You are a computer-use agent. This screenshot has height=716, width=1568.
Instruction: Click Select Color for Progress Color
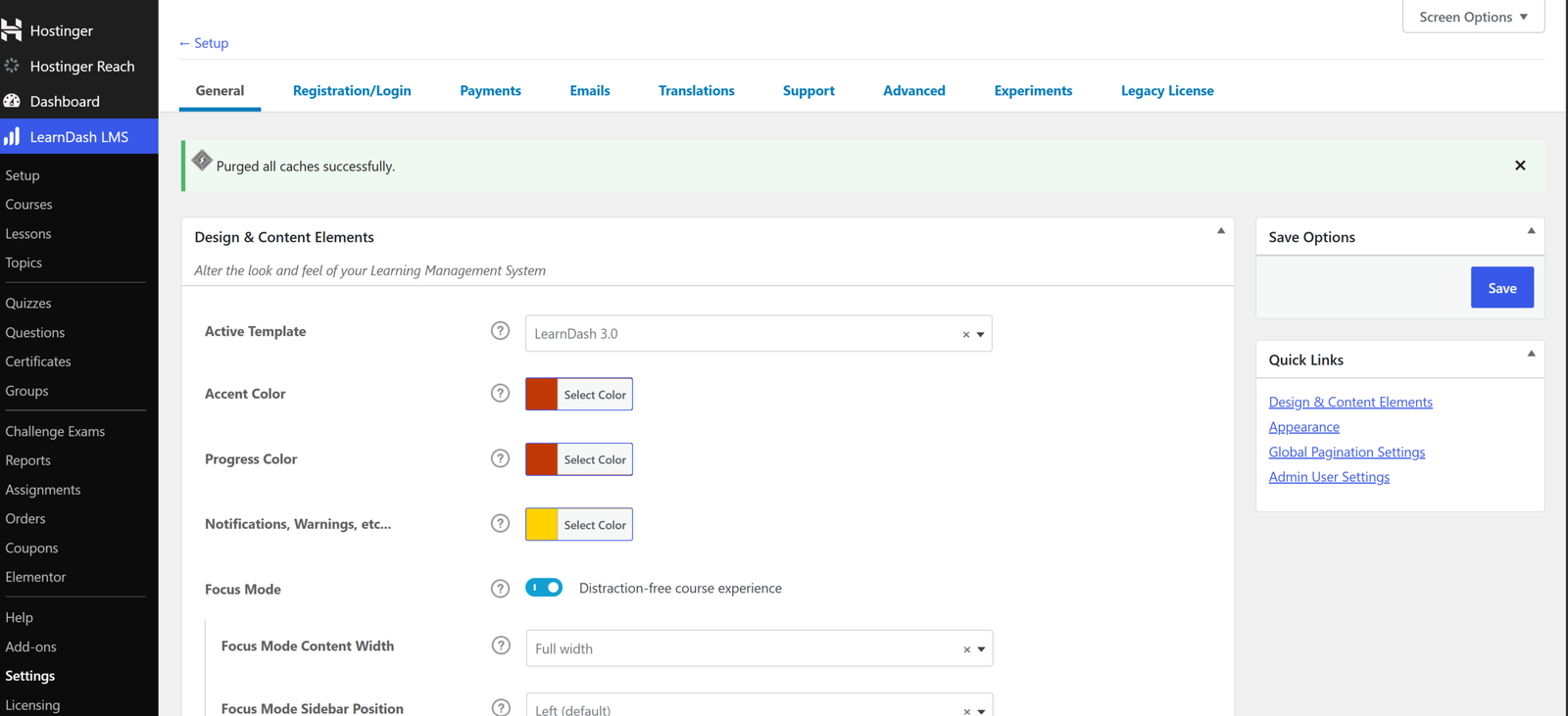point(595,459)
